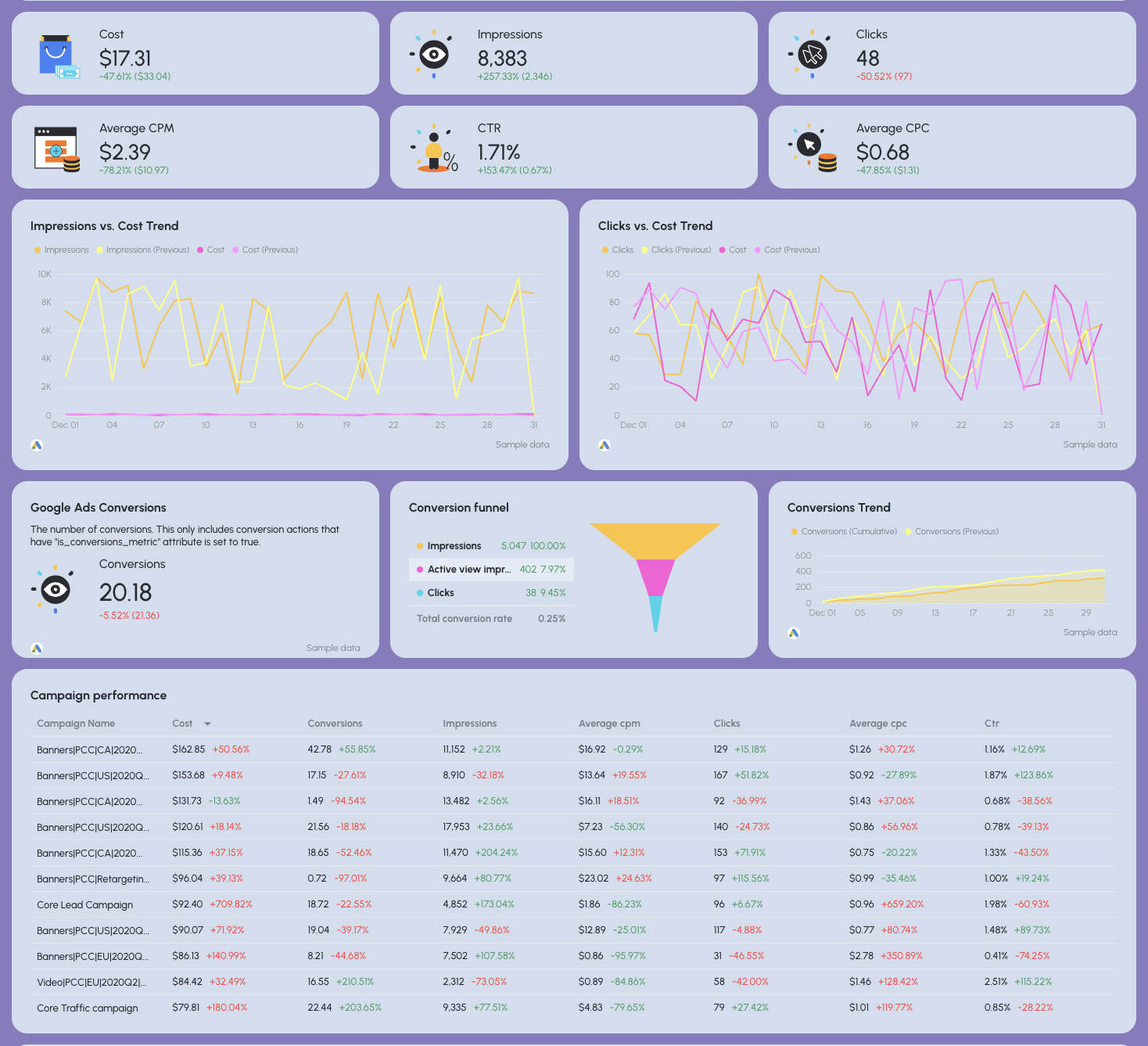Click the Average CPM browser-window icon

[56, 148]
